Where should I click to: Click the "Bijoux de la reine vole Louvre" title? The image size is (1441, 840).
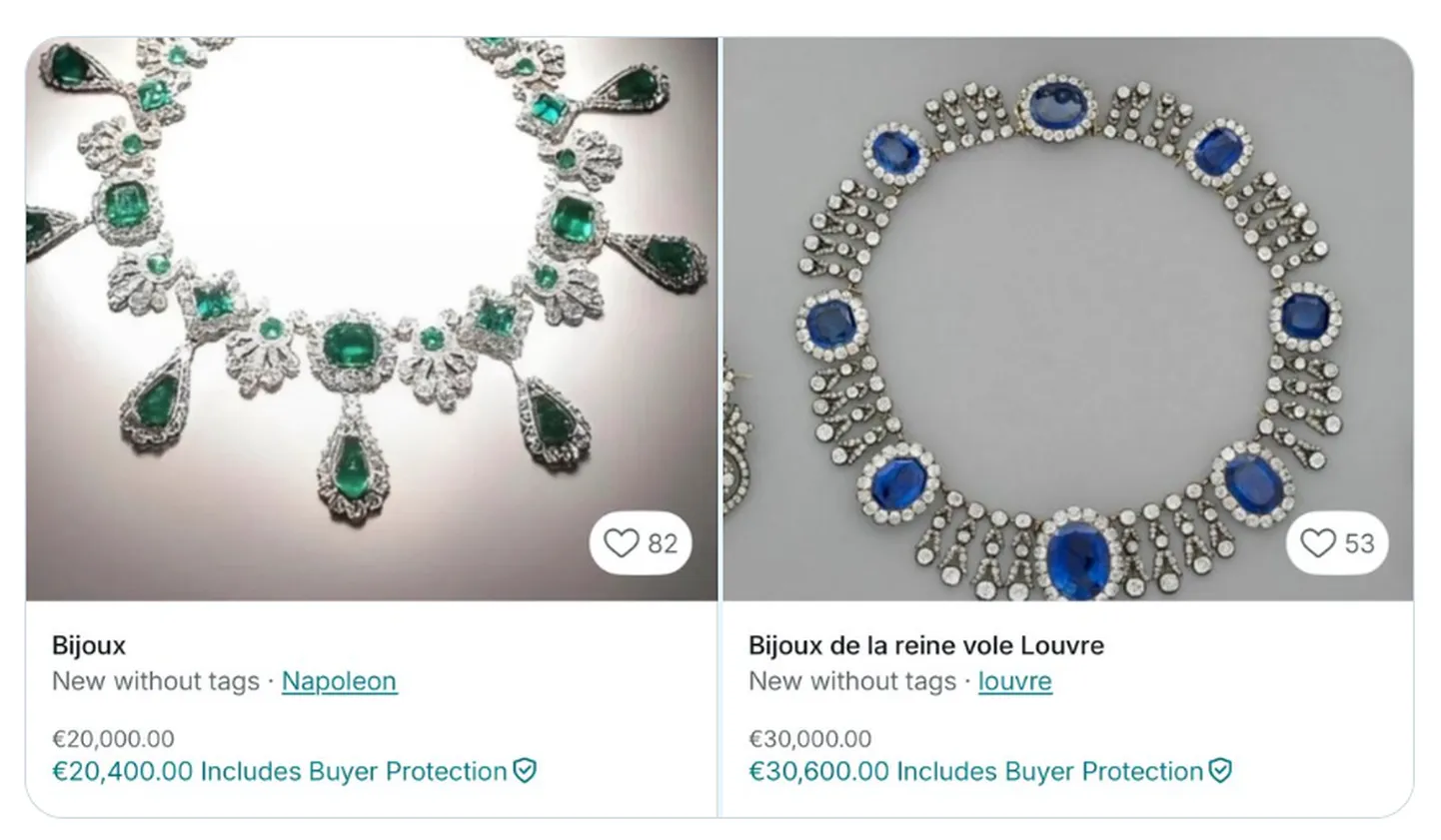pos(925,645)
